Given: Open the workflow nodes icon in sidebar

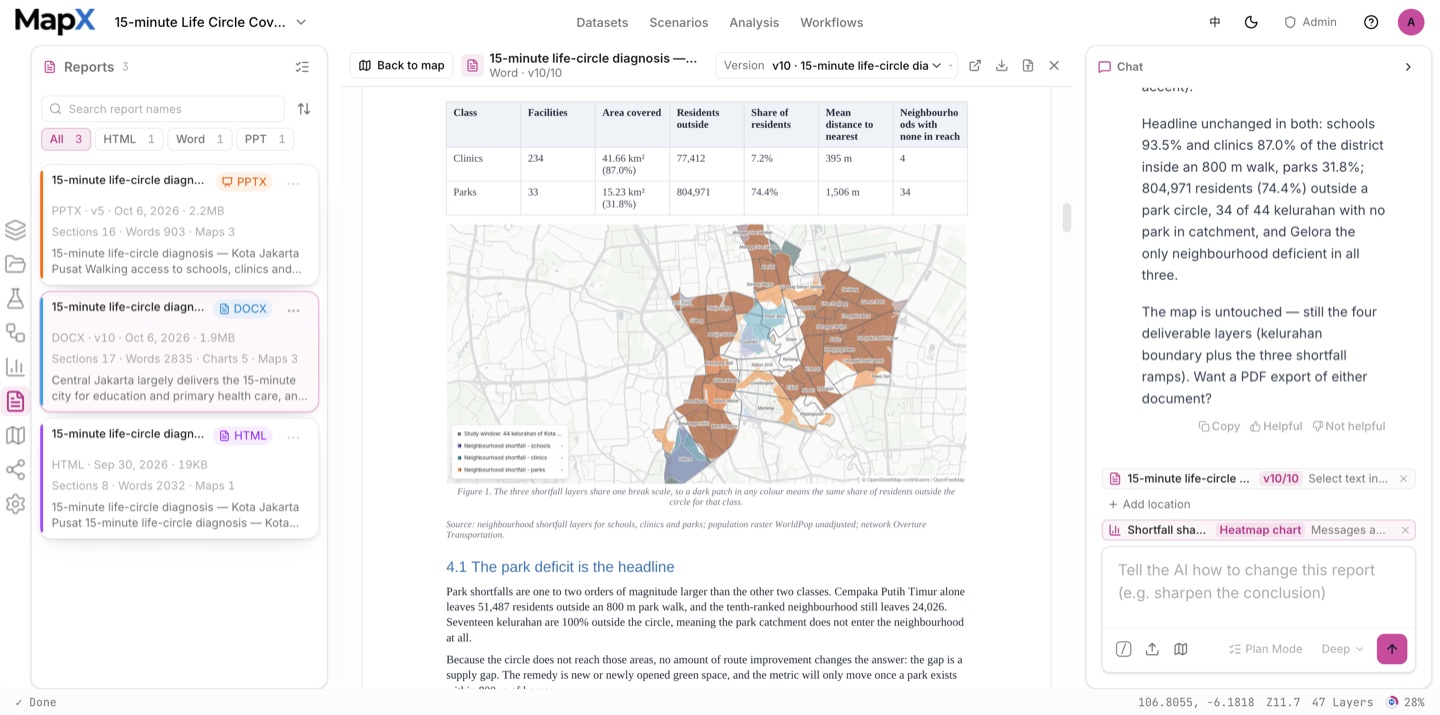Looking at the screenshot, I should (15, 333).
